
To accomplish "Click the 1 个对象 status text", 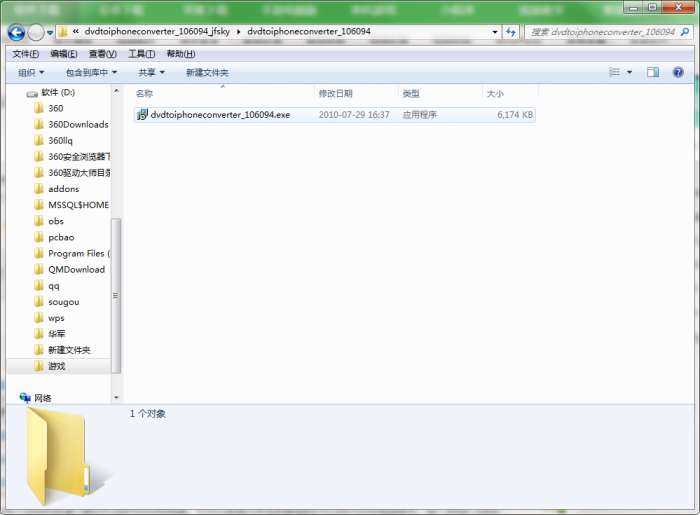I will tap(148, 414).
